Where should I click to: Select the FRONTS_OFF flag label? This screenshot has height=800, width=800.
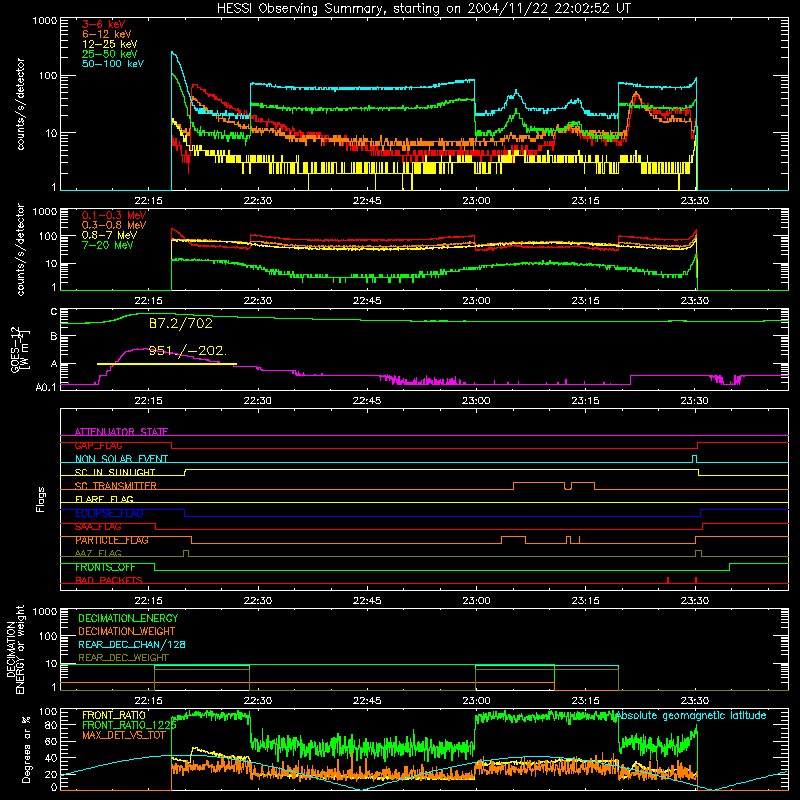[105, 567]
